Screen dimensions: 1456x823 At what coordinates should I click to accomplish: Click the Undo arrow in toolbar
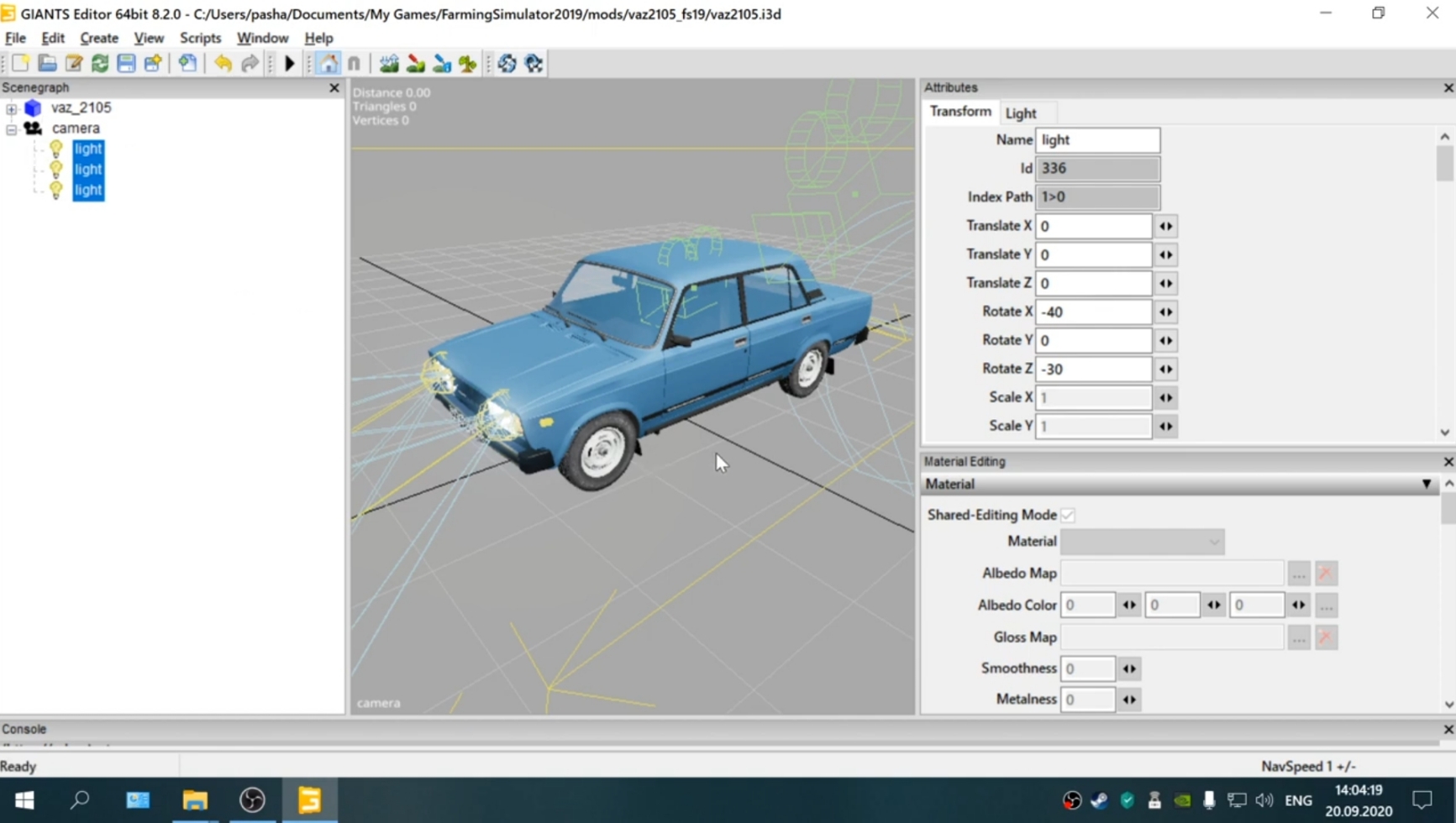coord(223,64)
